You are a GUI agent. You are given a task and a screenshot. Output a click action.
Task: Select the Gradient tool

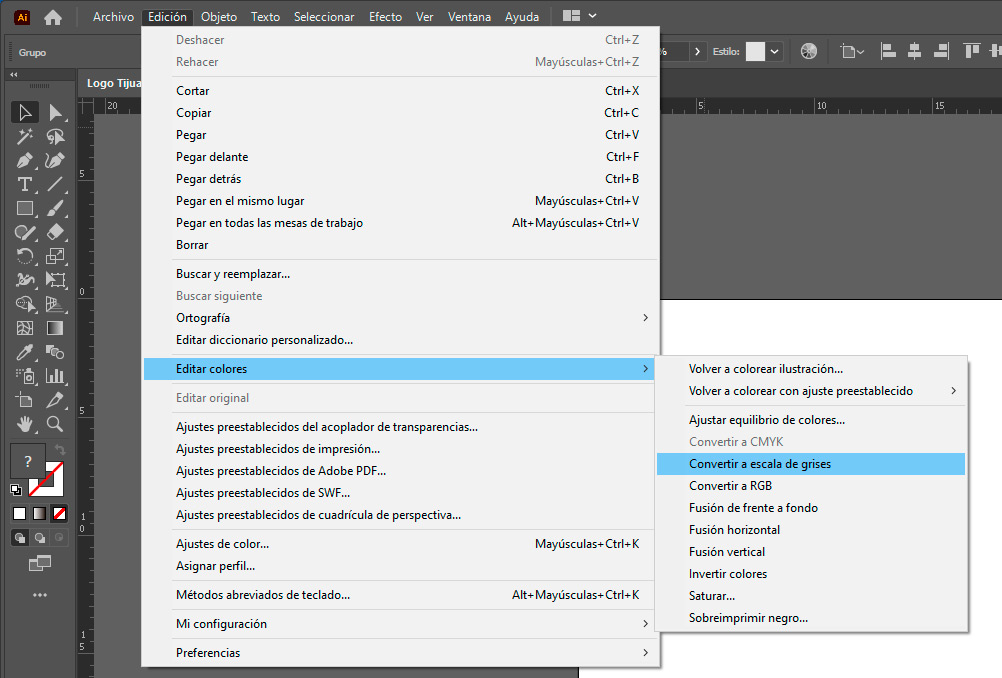(x=55, y=328)
